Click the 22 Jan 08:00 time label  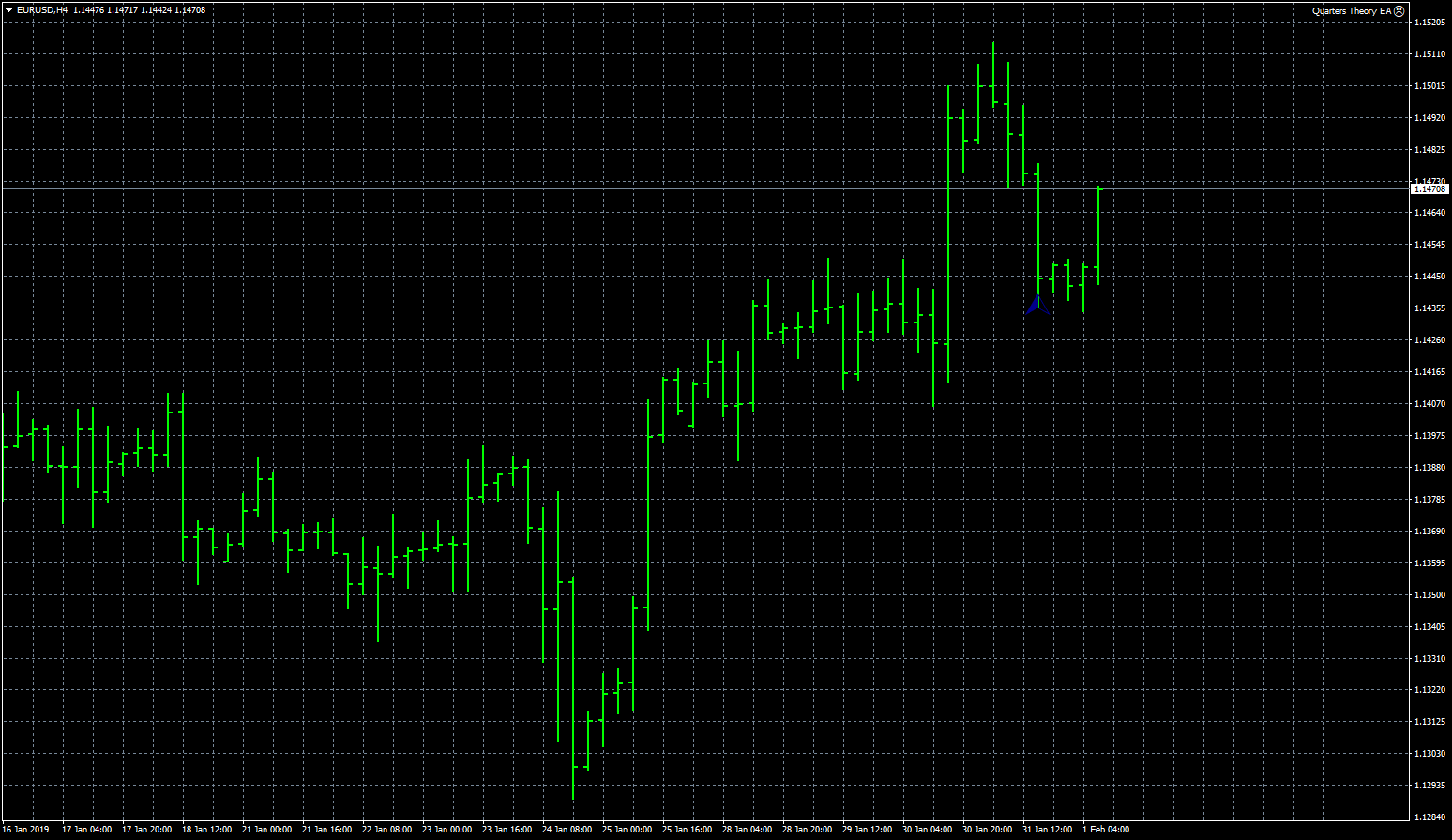pyautogui.click(x=386, y=829)
